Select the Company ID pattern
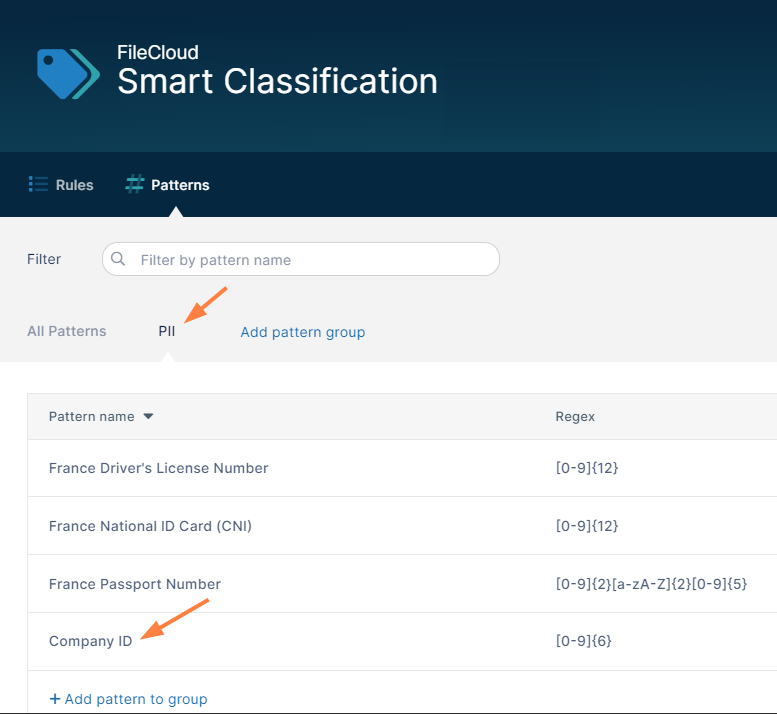 [91, 641]
